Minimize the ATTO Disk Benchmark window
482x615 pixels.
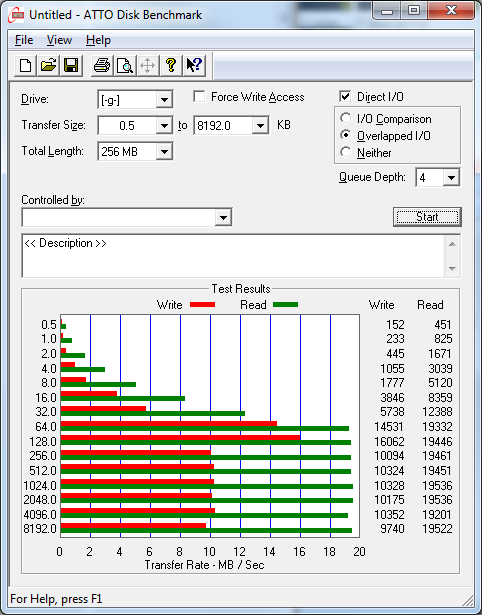click(387, 11)
